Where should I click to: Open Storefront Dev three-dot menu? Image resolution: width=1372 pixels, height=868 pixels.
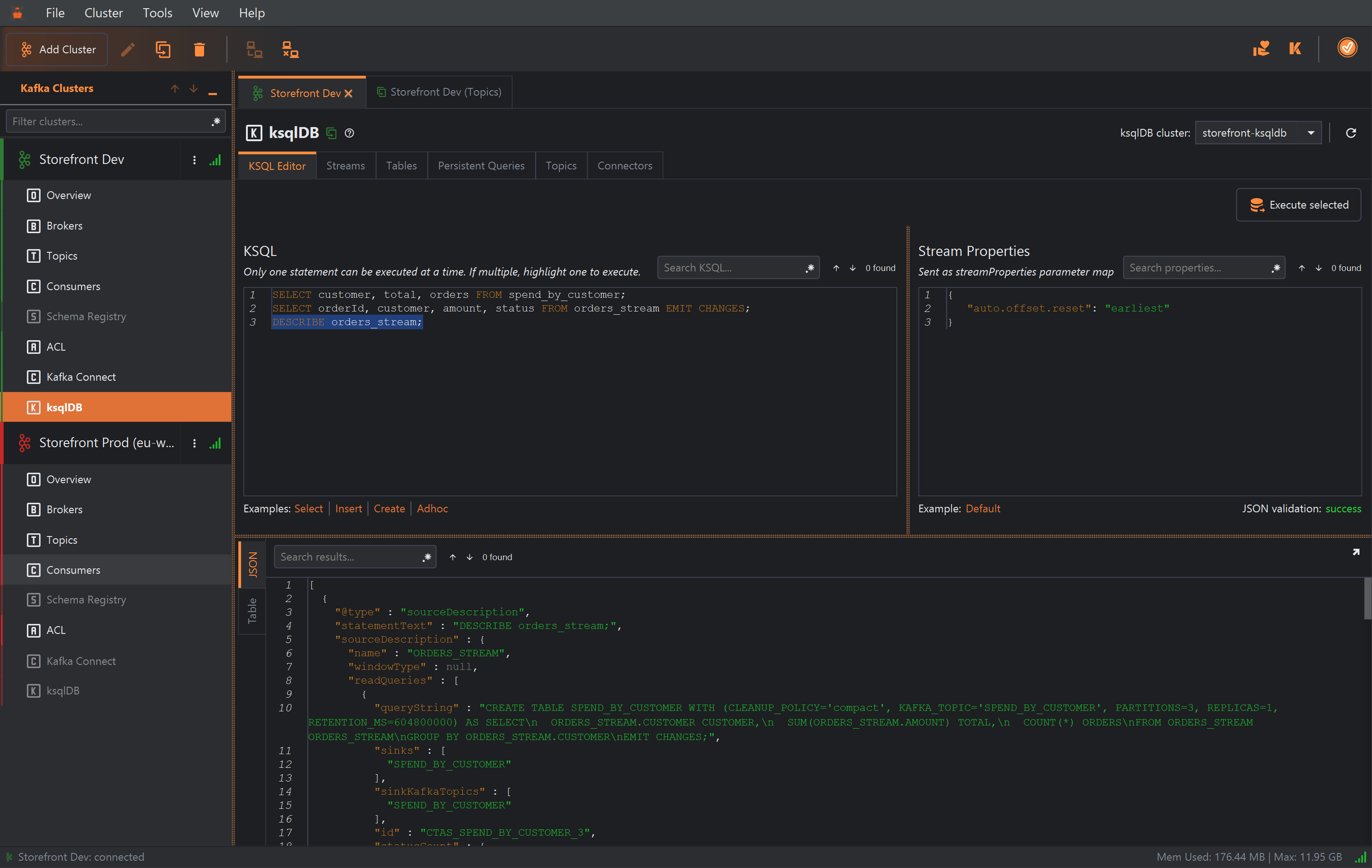(x=195, y=160)
